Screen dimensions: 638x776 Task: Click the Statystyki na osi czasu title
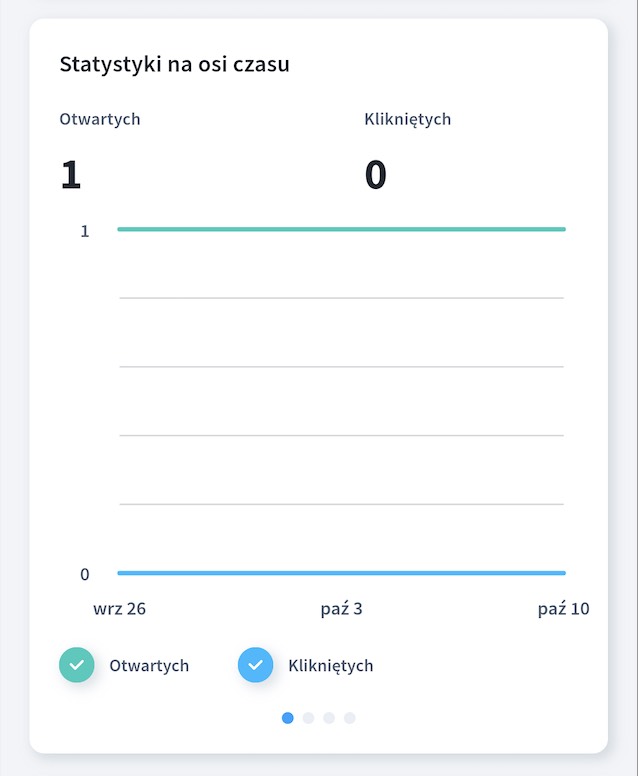174,64
